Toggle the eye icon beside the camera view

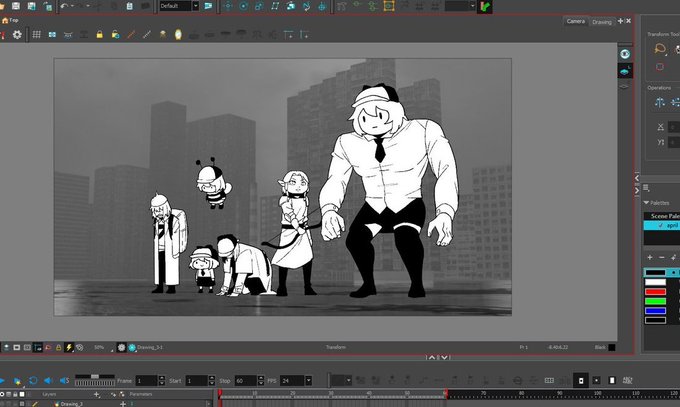pos(625,54)
